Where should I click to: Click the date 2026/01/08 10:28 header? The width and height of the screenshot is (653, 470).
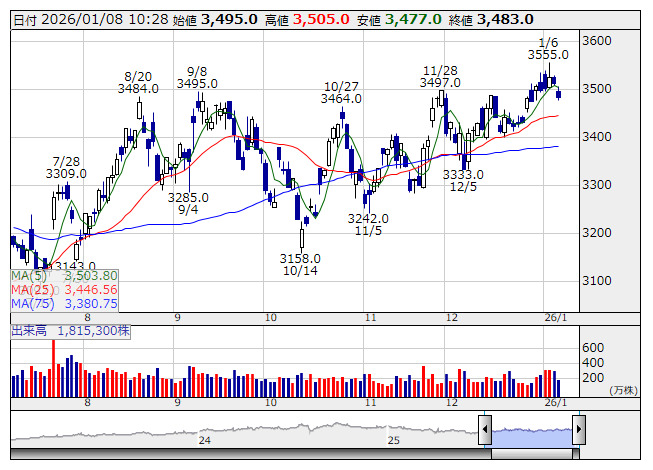(x=91, y=20)
